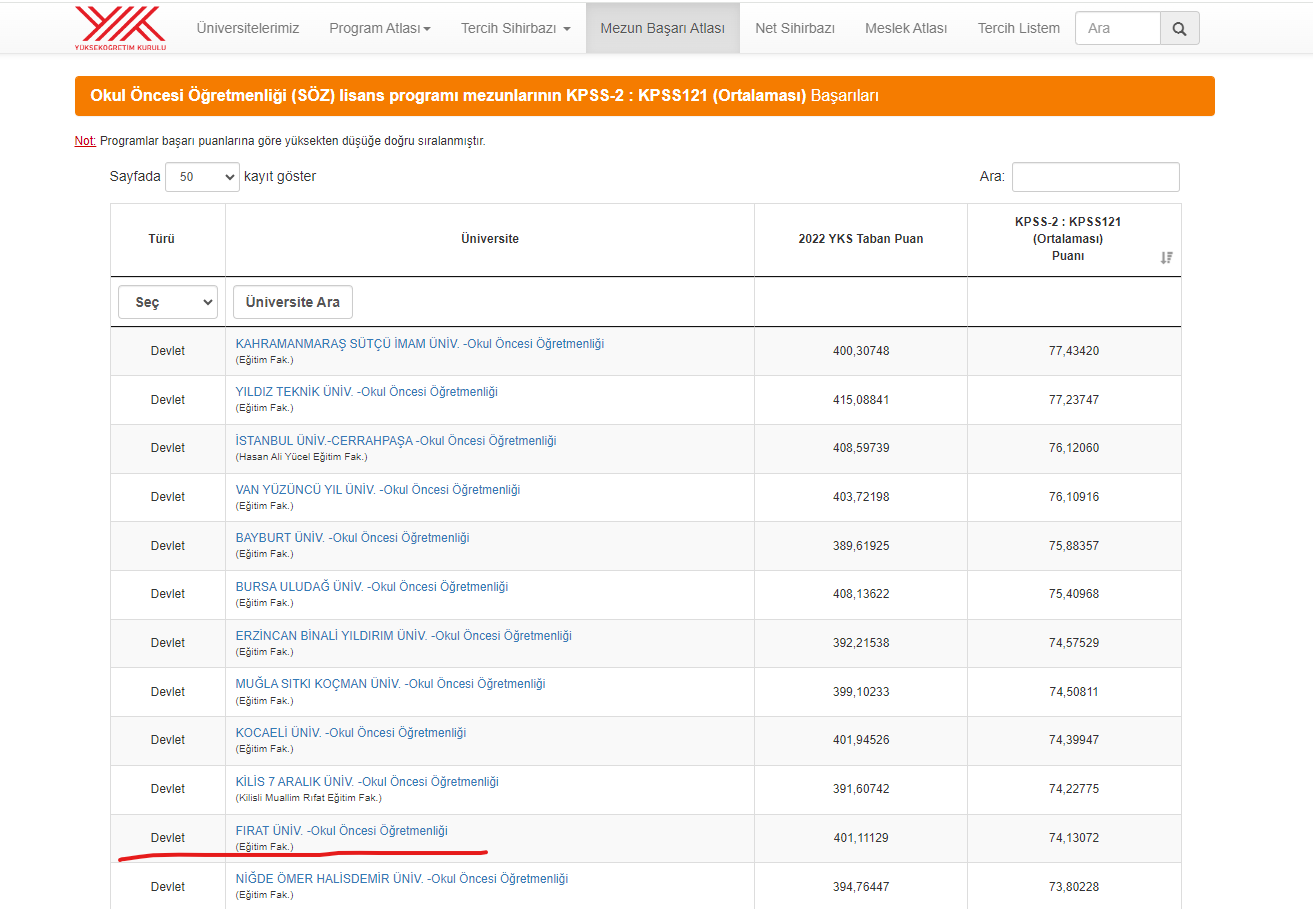The image size is (1313, 909).
Task: Click the value 403,72198
Action: pyautogui.click(x=861, y=497)
